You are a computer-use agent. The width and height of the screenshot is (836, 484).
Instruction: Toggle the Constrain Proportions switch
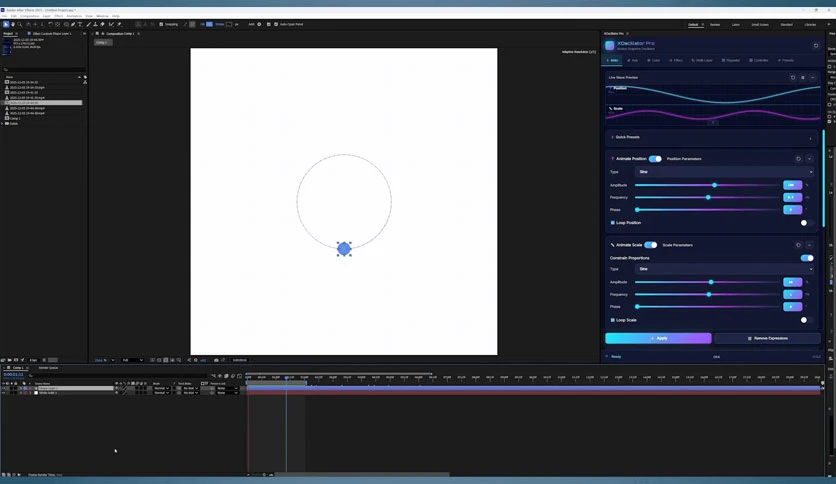click(x=807, y=258)
